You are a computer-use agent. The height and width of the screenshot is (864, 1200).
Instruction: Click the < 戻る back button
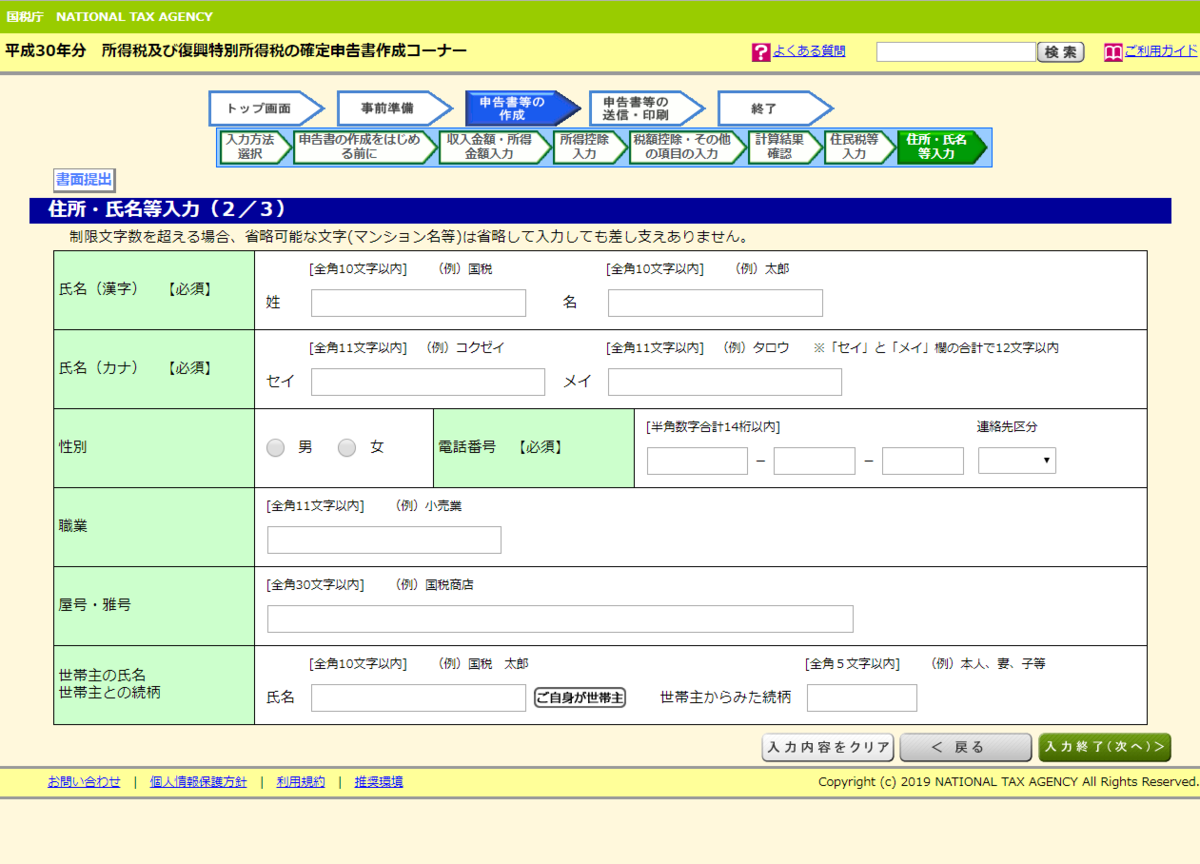tap(965, 748)
